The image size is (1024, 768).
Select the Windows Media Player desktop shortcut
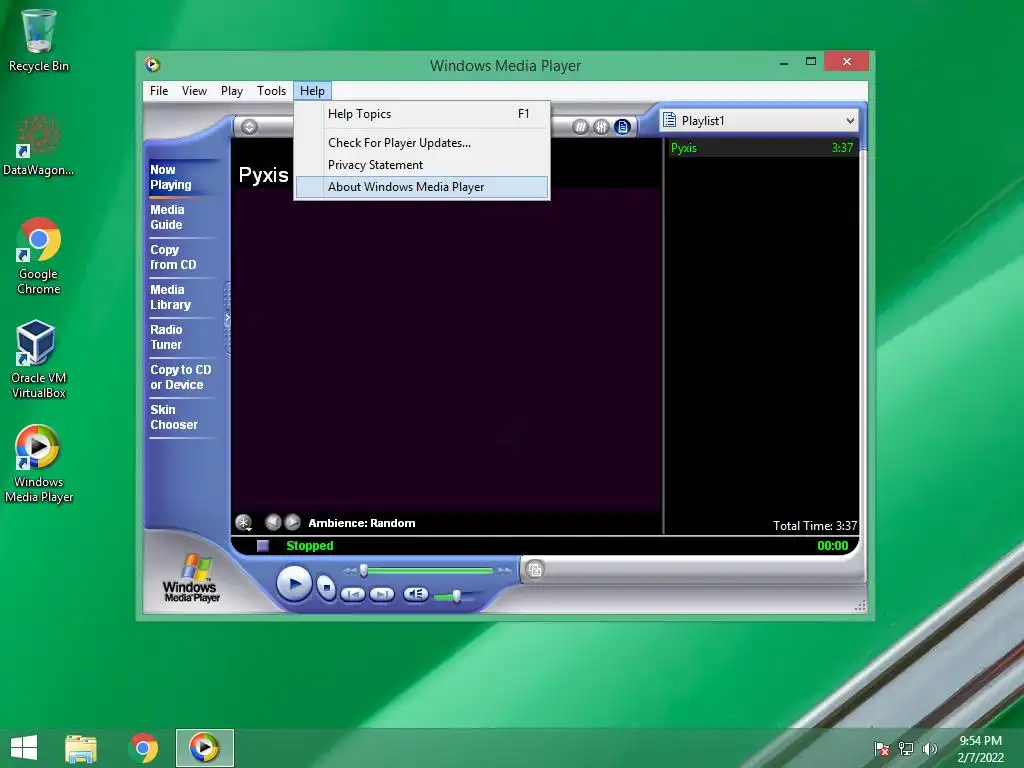point(39,464)
